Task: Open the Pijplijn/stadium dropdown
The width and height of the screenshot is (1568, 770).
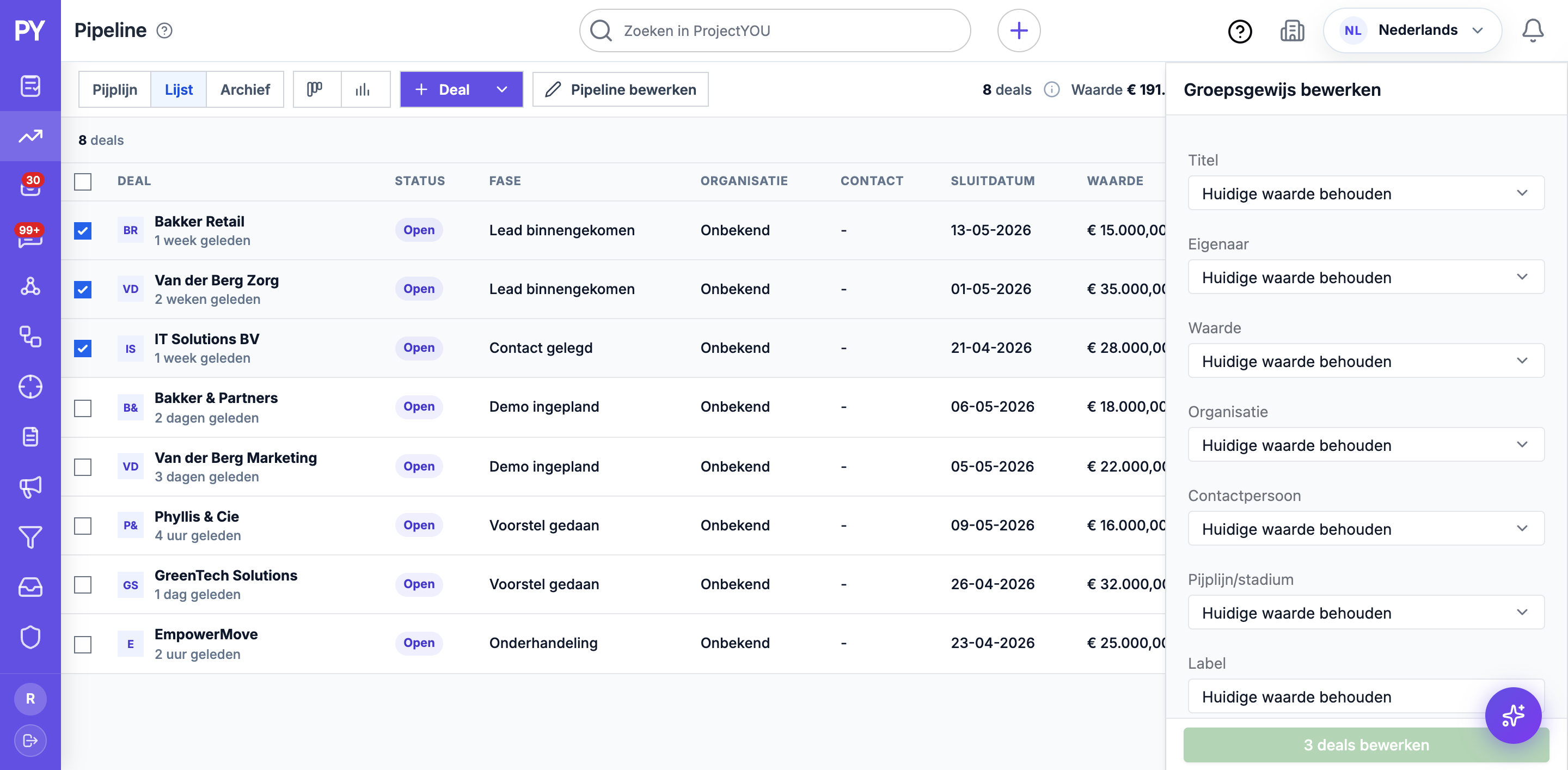Action: (1365, 613)
